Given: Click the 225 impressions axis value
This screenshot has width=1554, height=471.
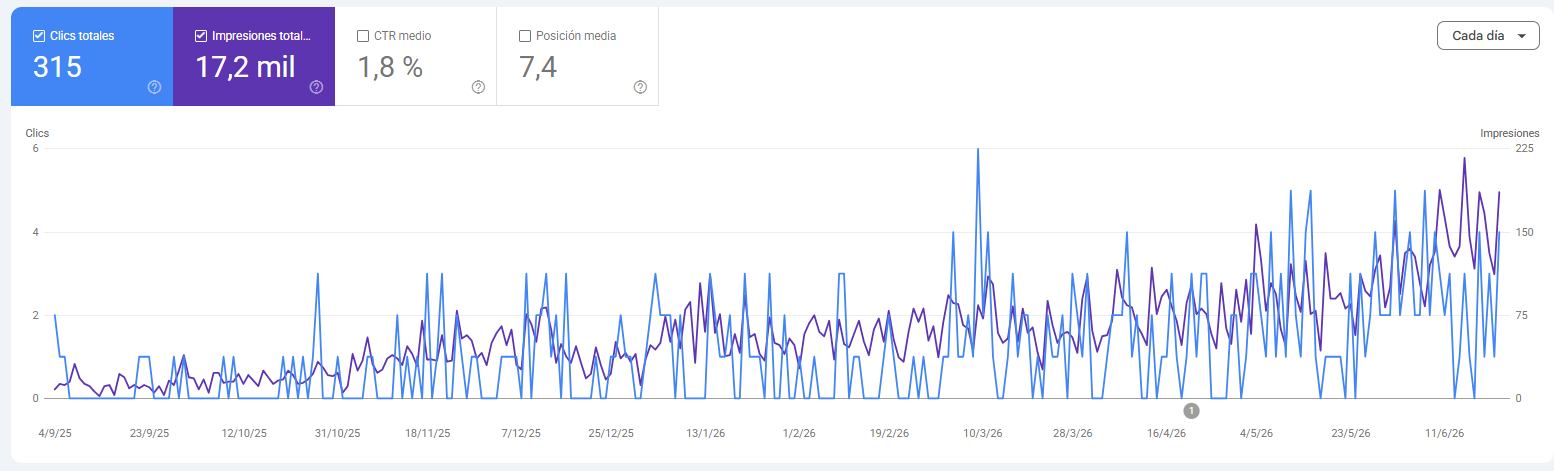Looking at the screenshot, I should tap(1525, 148).
